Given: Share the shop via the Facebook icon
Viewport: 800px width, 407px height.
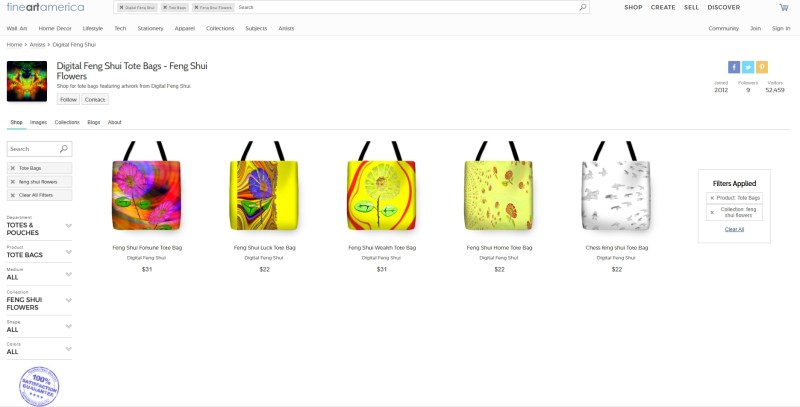Looking at the screenshot, I should pos(734,67).
